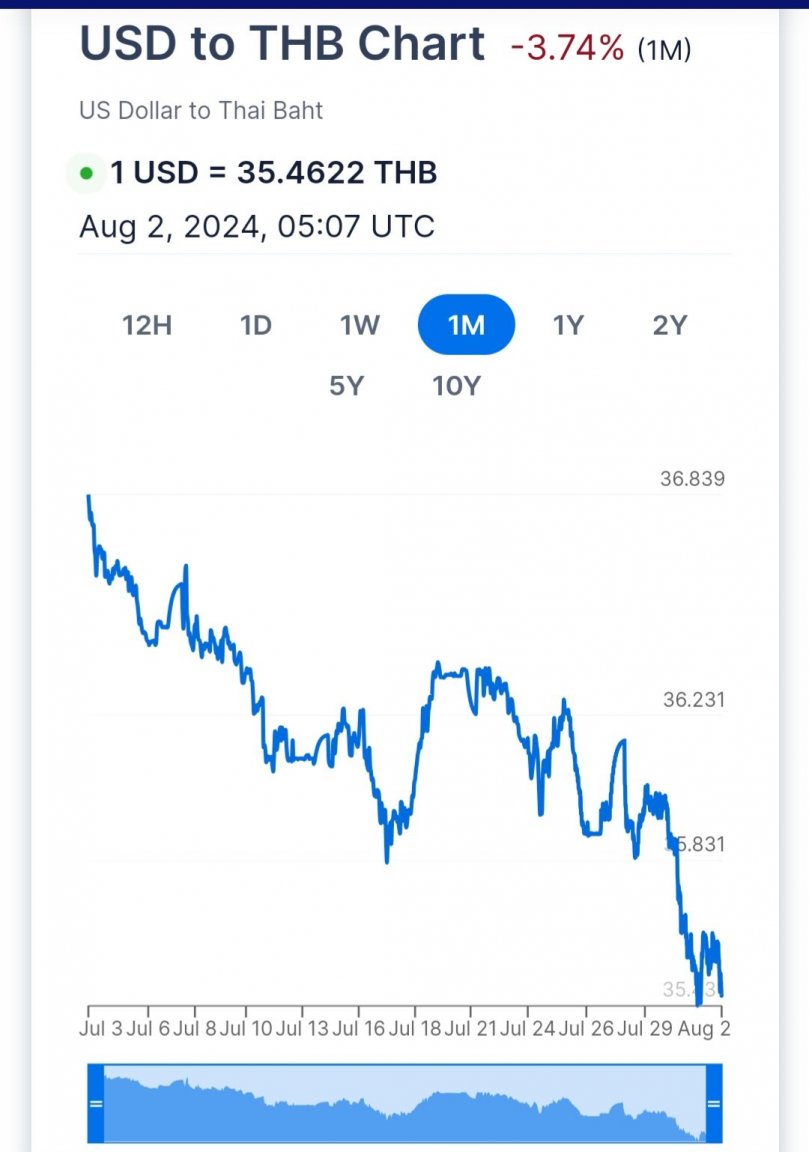Click the 36.839 price axis label

(x=692, y=479)
